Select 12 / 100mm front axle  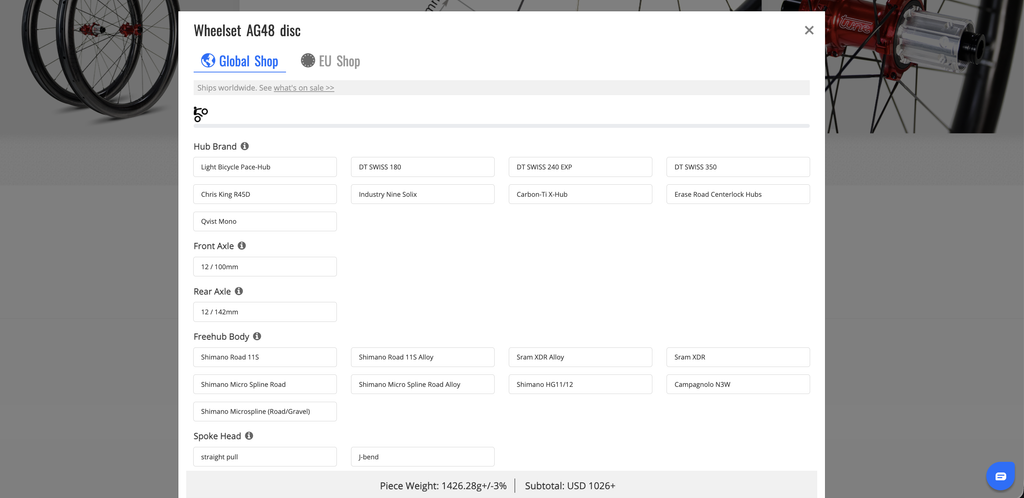[x=265, y=267]
